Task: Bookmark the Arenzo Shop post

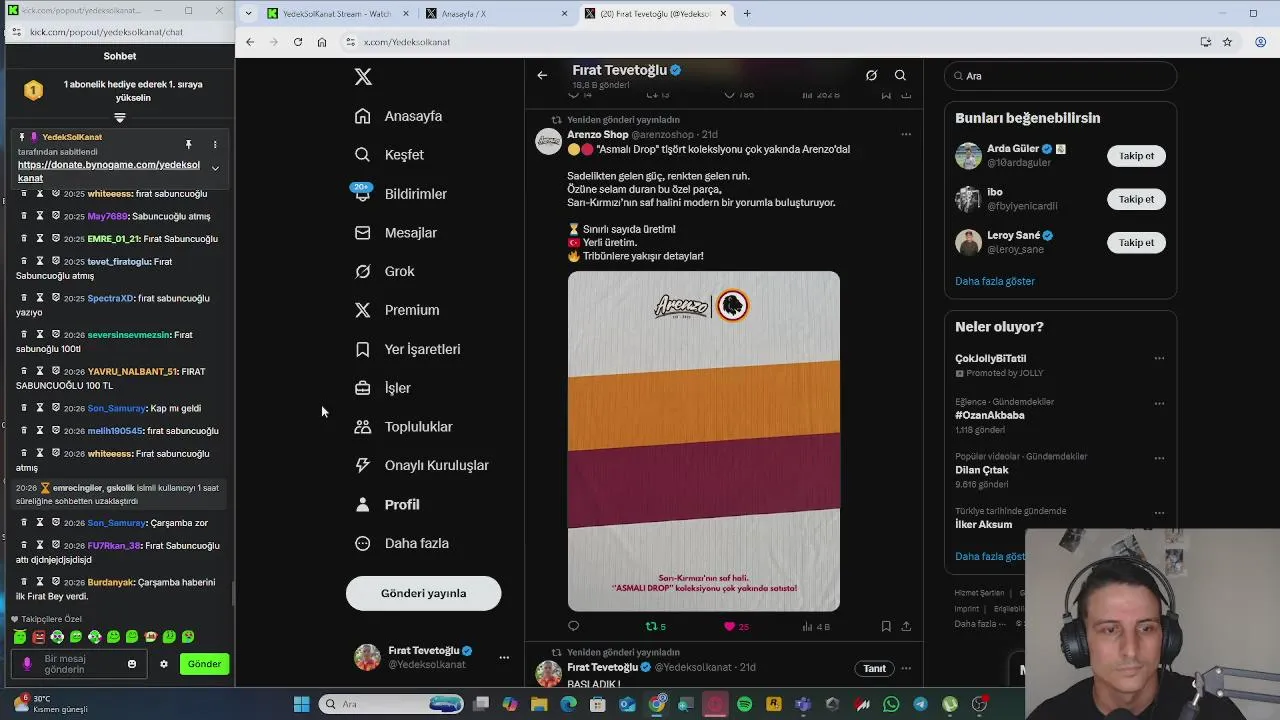Action: [886, 626]
